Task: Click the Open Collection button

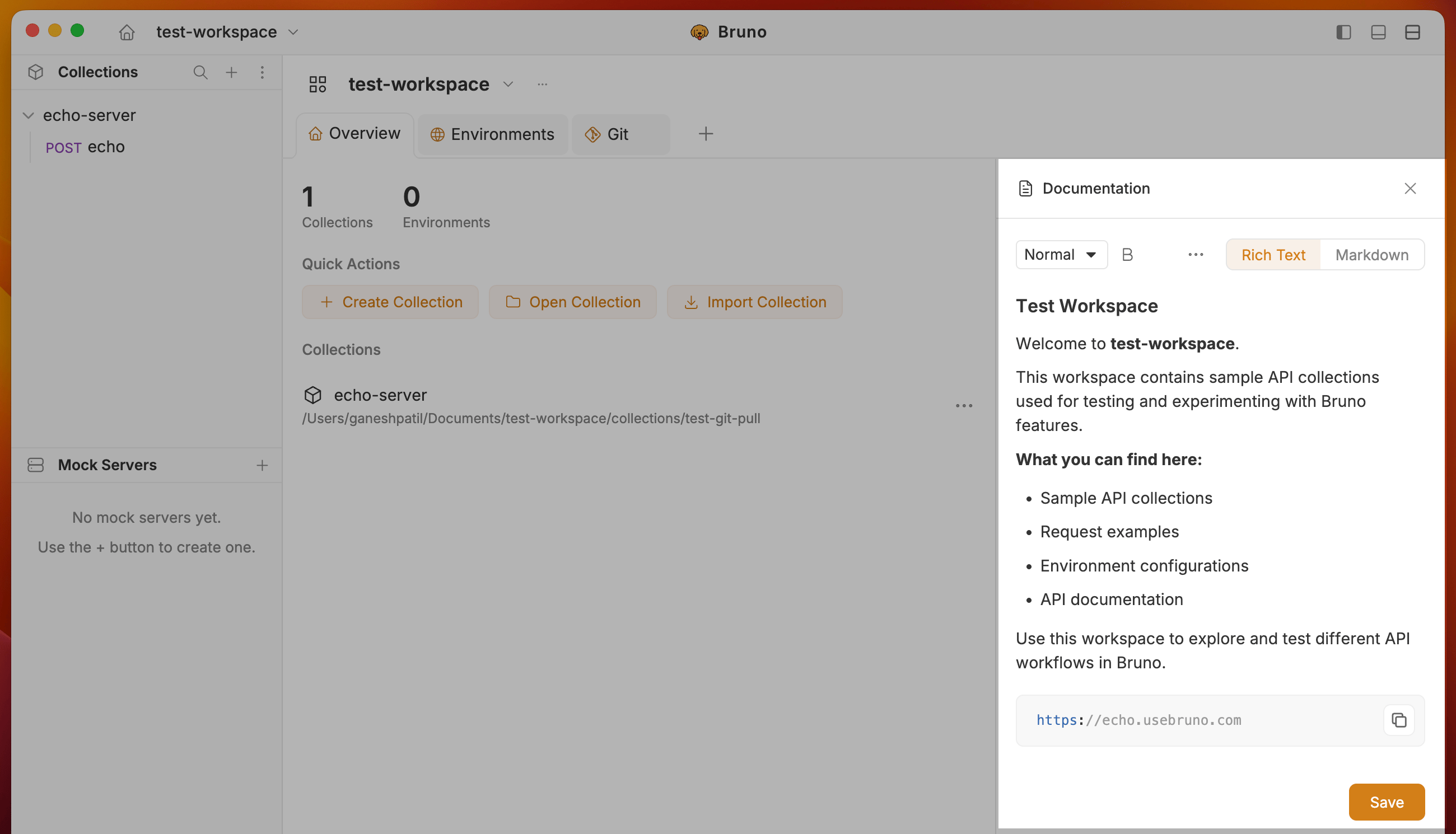Action: 572,302
